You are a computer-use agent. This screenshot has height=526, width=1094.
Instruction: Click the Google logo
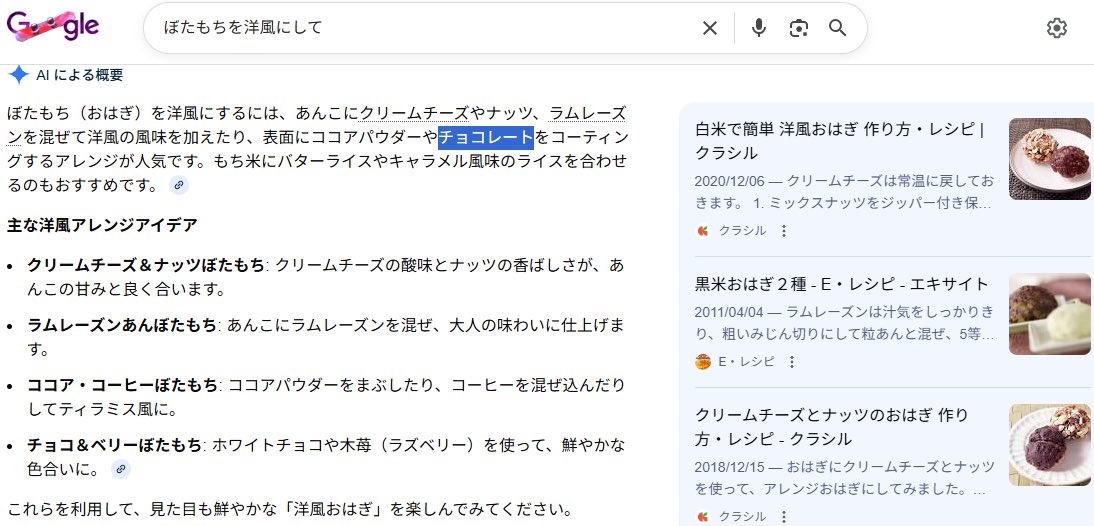[53, 27]
